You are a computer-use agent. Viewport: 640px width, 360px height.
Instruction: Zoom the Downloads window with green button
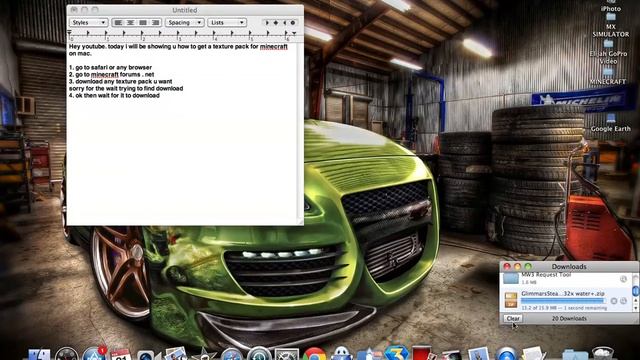528,267
